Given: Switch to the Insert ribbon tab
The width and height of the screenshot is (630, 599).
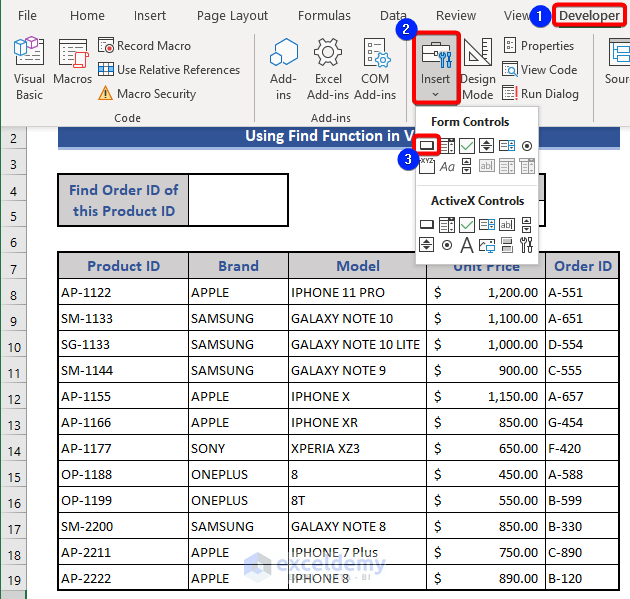Looking at the screenshot, I should tap(150, 15).
